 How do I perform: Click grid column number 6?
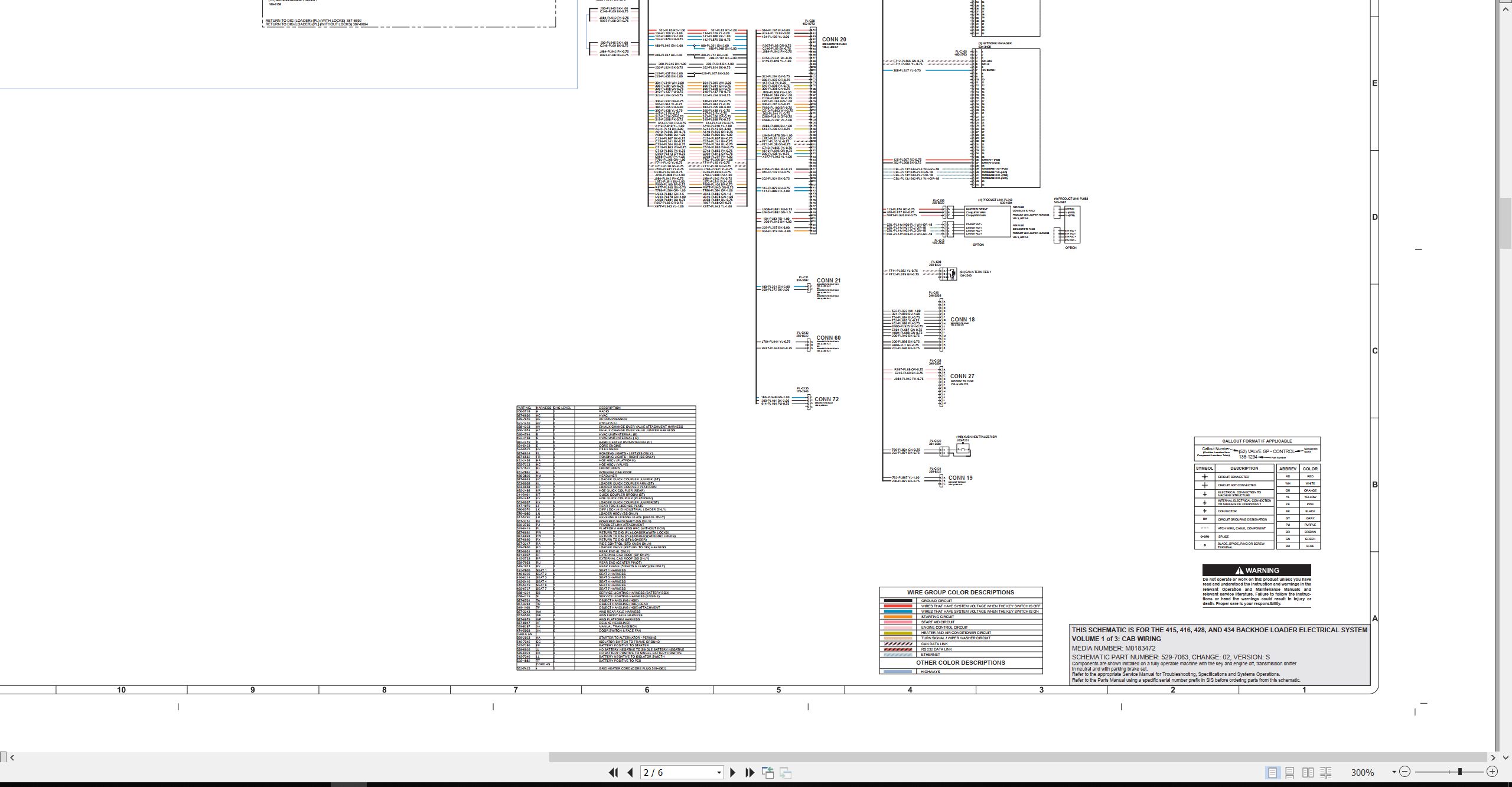[x=647, y=690]
